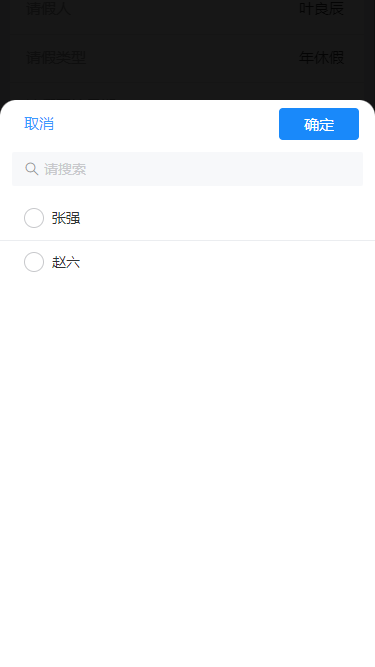Image resolution: width=375 pixels, height=667 pixels.
Task: Click the 张强 name label
Action: tap(66, 218)
